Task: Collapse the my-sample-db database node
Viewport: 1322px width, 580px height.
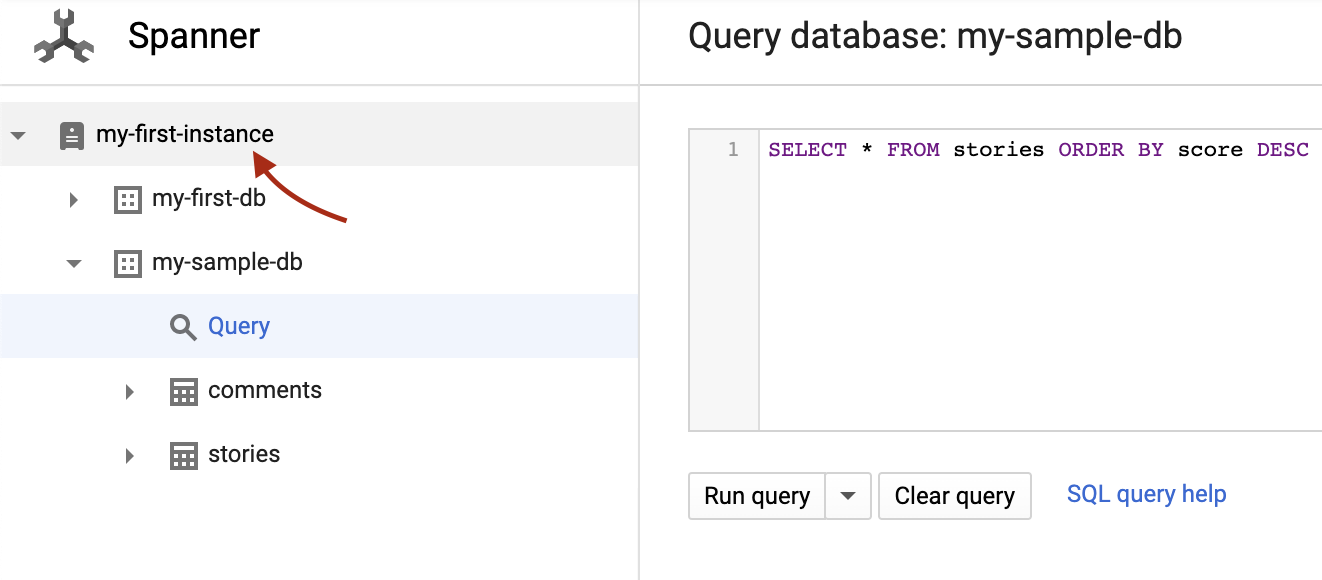Action: [73, 264]
